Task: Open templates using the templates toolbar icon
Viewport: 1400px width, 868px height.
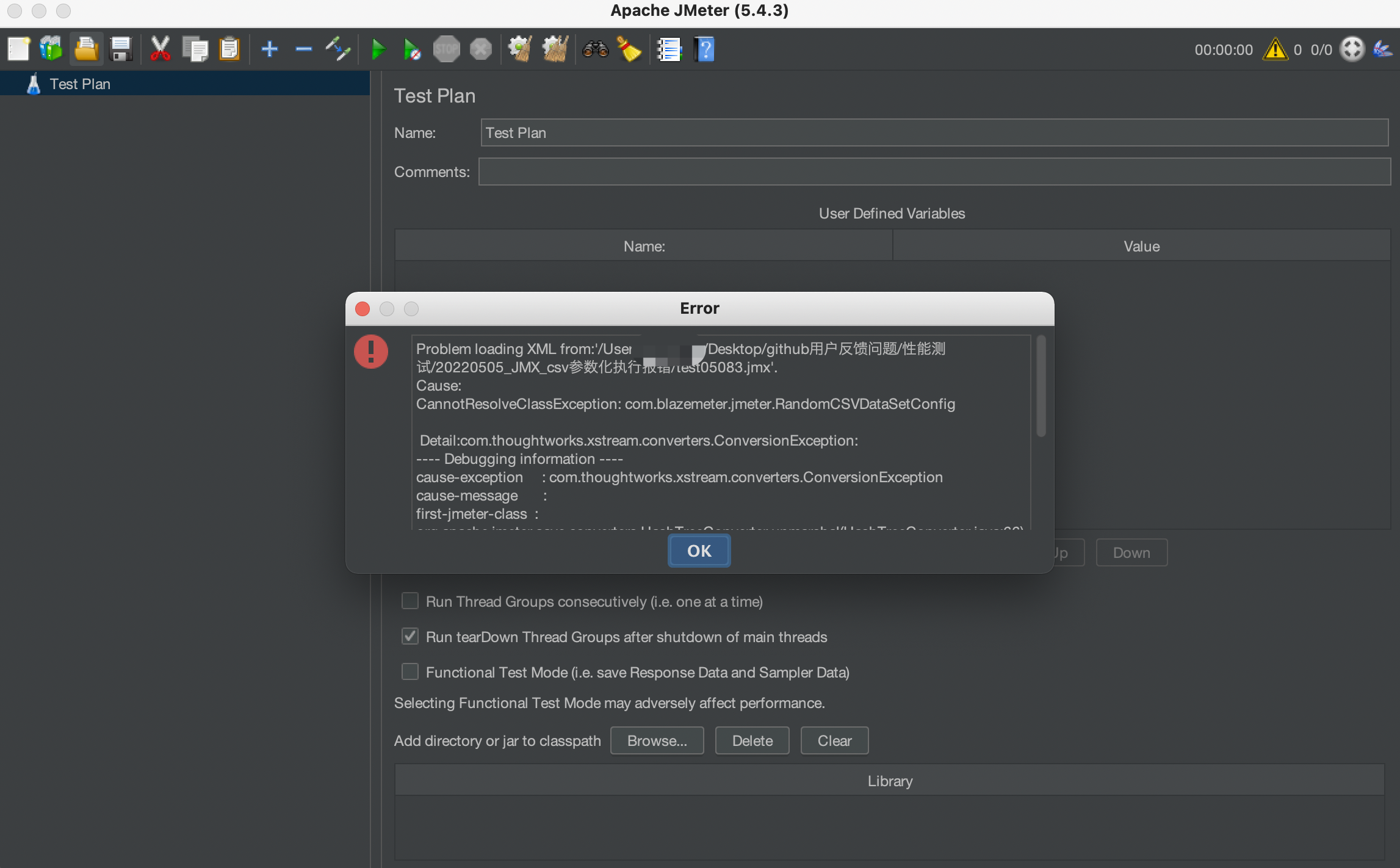Action: pyautogui.click(x=51, y=49)
